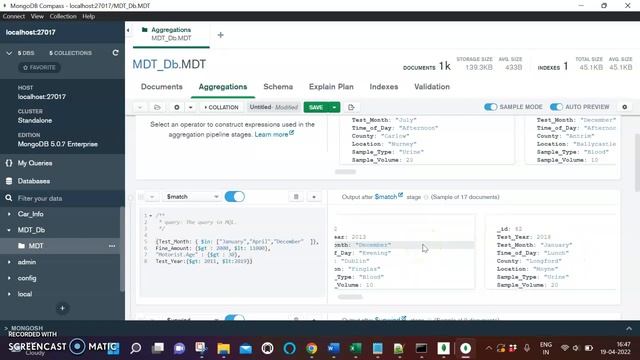Expand Car_Info database
Viewport: 640px width, 360px height.
tap(9, 214)
